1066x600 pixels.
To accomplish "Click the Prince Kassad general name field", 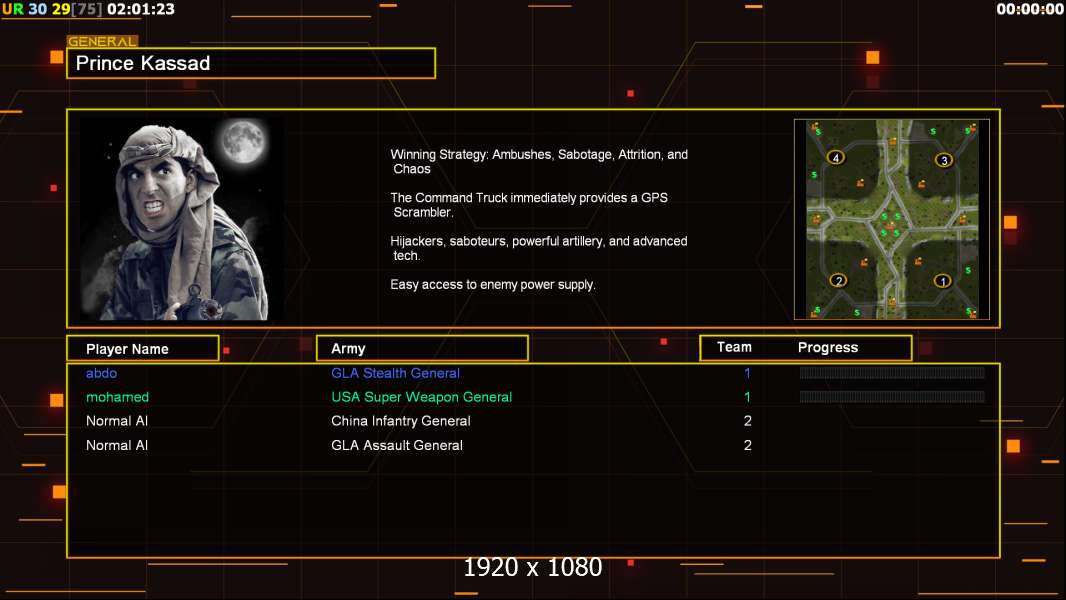I will [251, 63].
